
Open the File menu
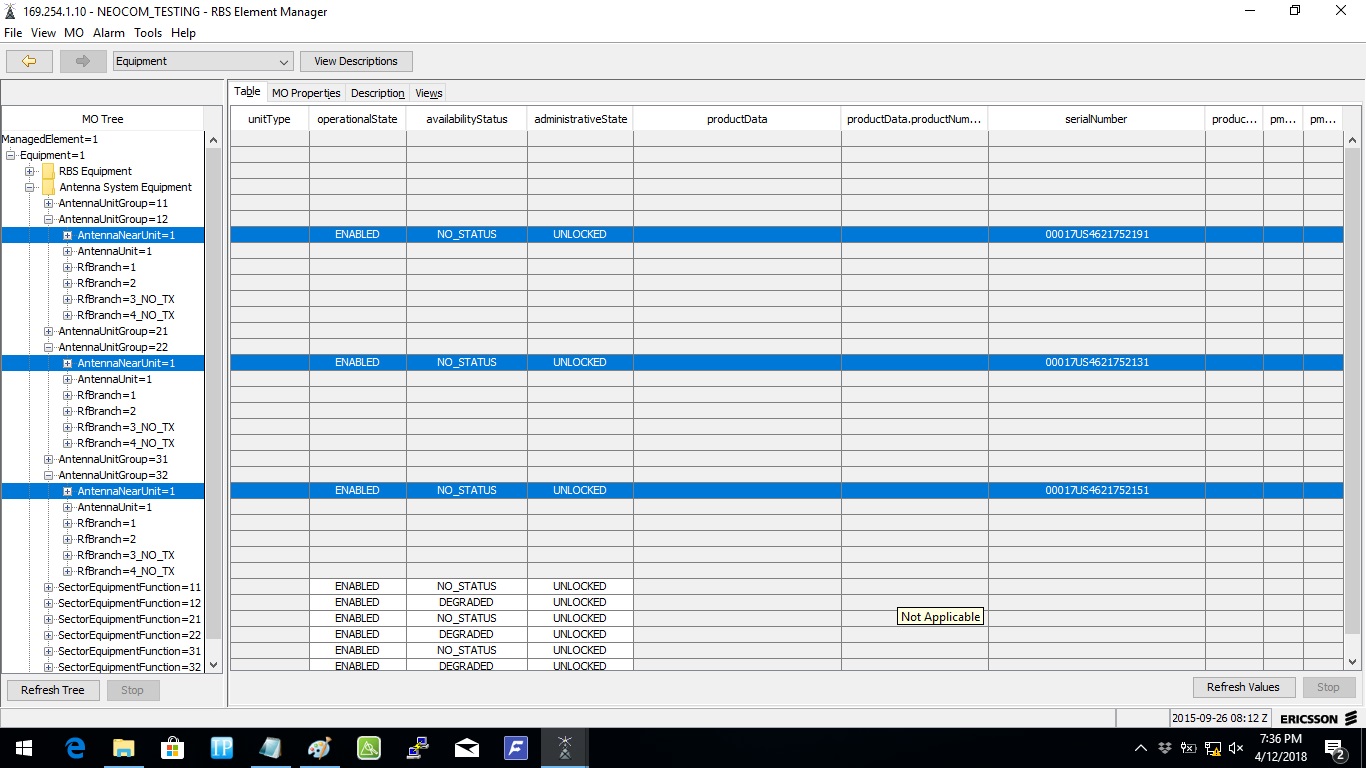pyautogui.click(x=13, y=33)
